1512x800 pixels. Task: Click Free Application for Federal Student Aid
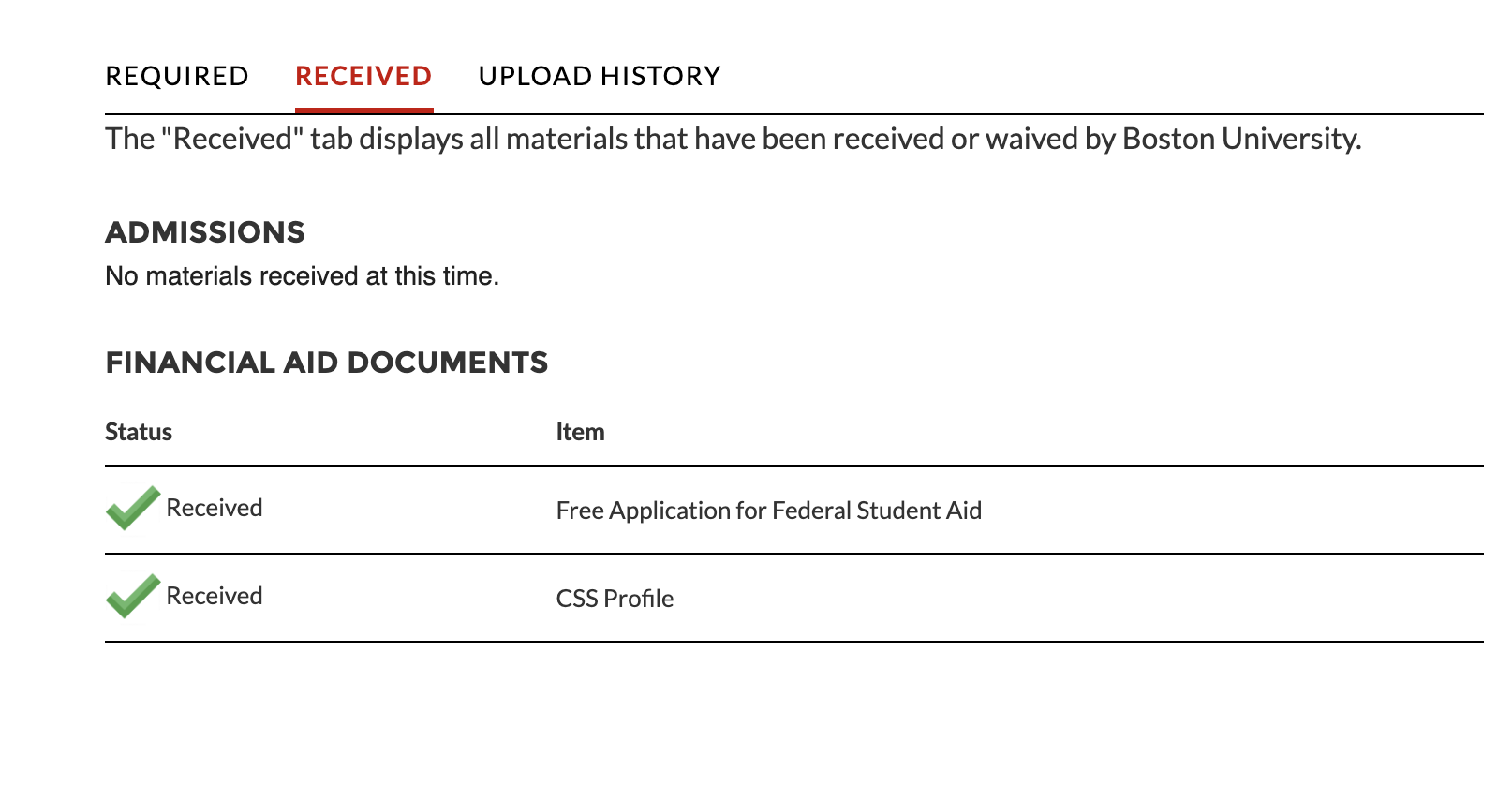coord(768,511)
